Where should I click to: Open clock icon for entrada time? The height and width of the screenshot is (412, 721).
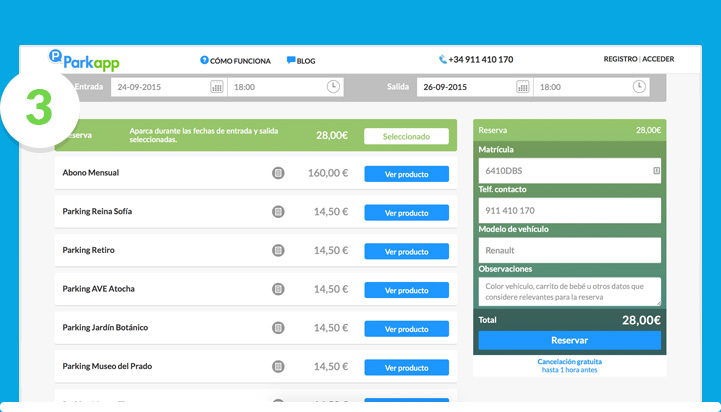[x=333, y=87]
